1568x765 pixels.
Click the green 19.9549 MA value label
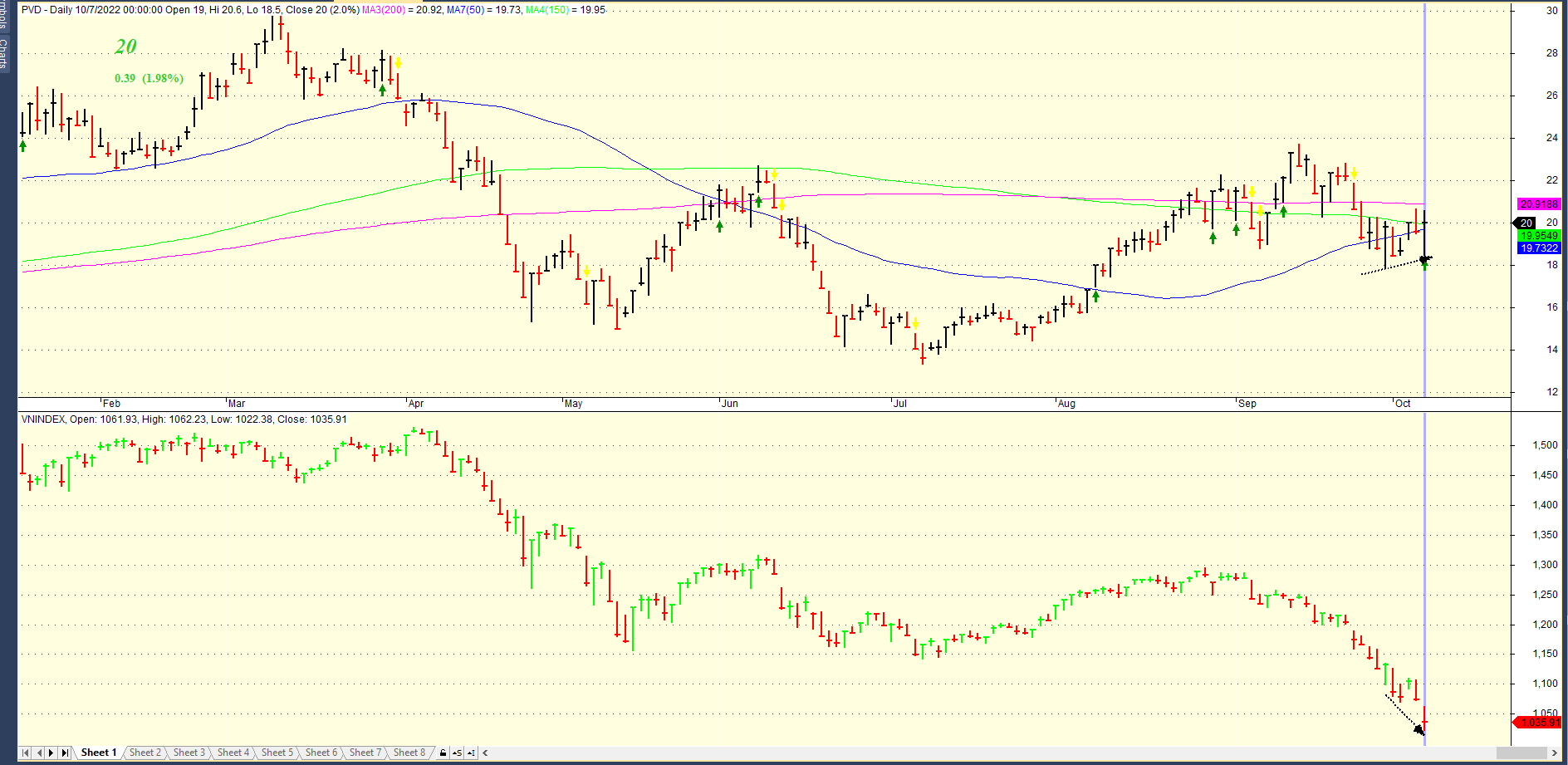[x=1539, y=236]
